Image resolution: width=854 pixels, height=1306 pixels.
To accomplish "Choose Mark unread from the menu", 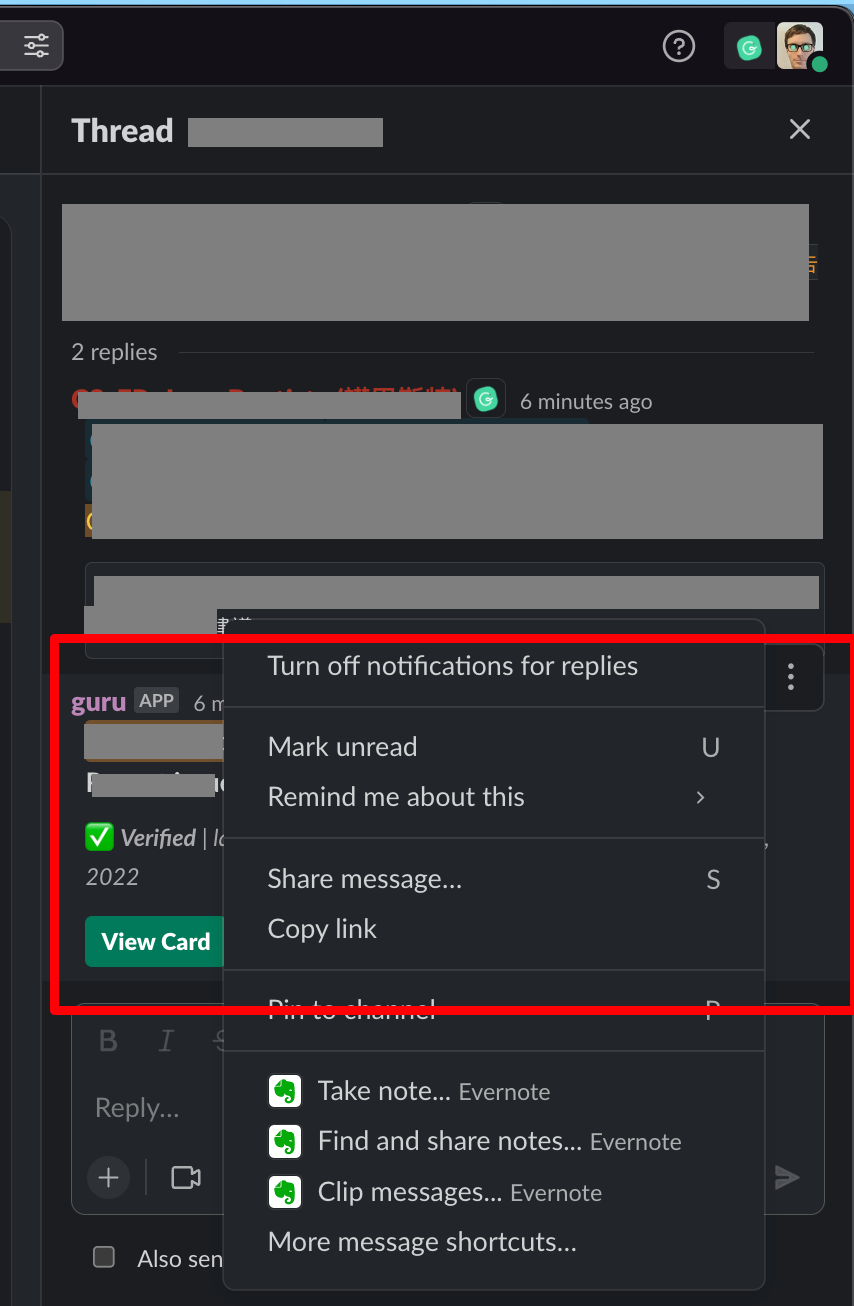I will [x=493, y=747].
